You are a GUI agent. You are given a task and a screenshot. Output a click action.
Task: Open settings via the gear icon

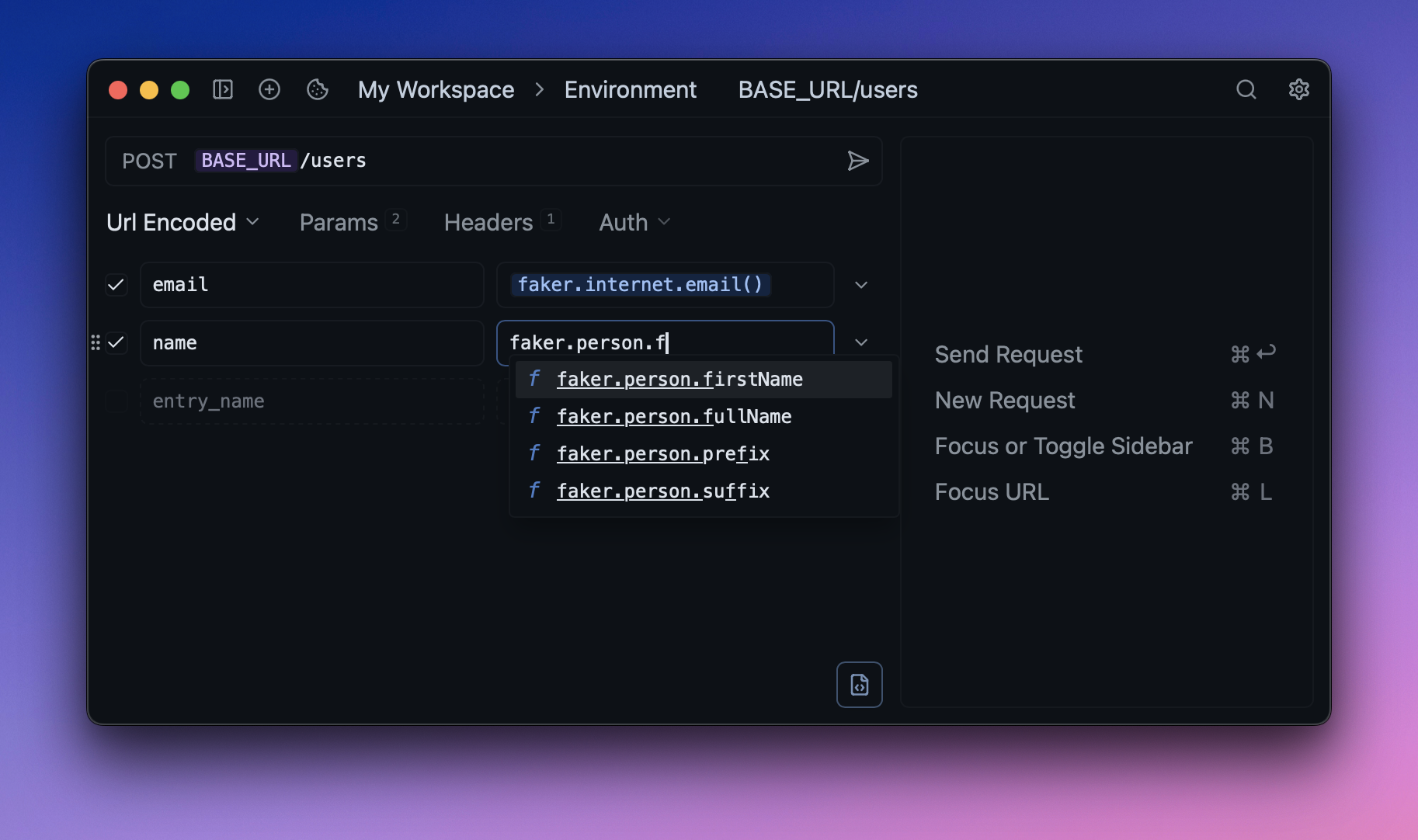tap(1298, 90)
